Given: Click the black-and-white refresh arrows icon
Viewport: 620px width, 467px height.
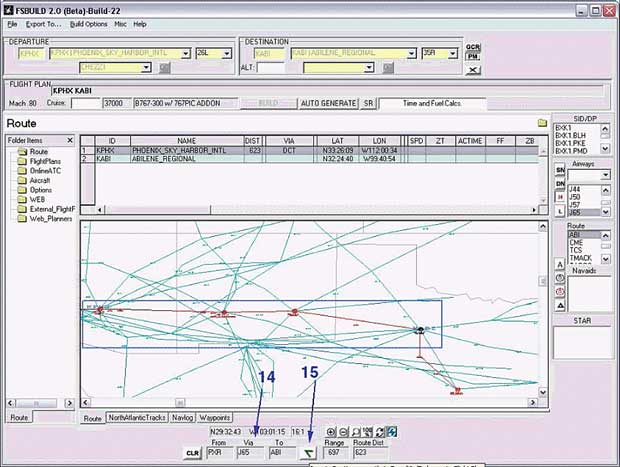Looking at the screenshot, I should (x=380, y=432).
